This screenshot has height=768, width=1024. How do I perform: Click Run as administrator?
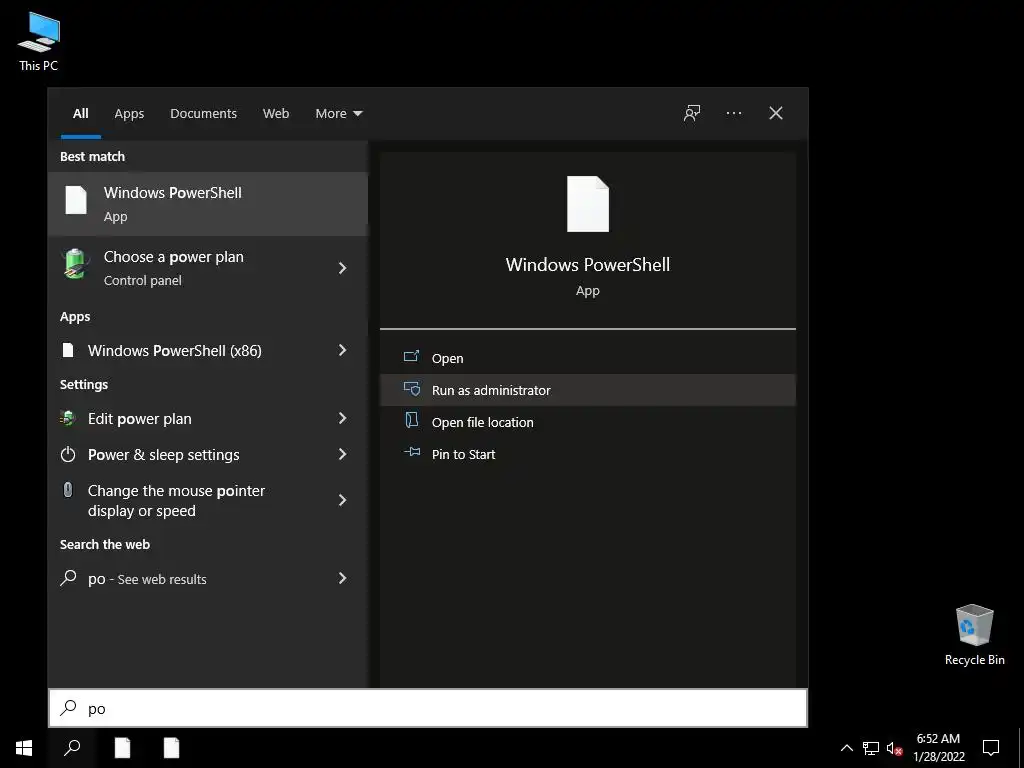pyautogui.click(x=588, y=390)
